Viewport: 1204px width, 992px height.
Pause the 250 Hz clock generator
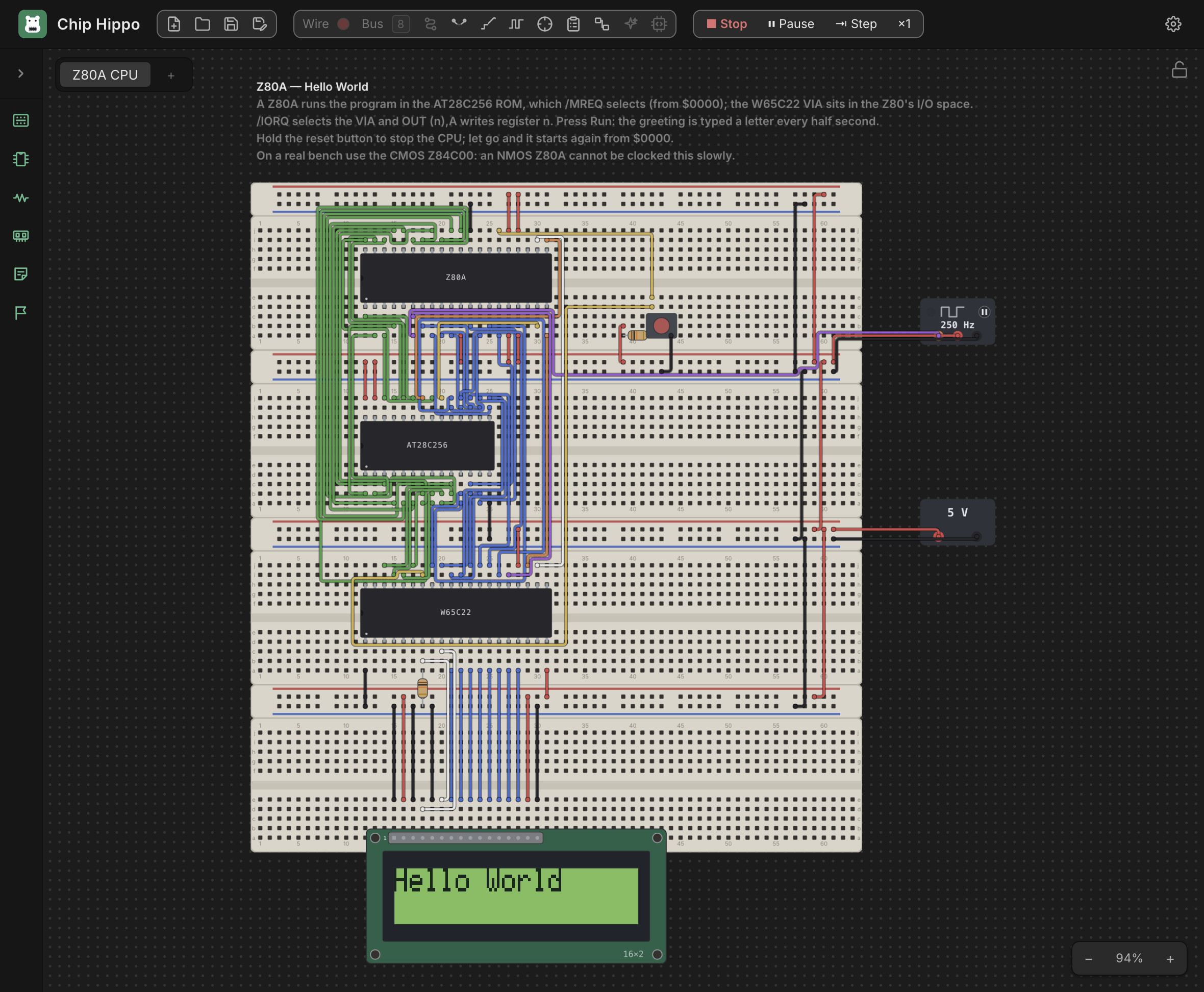pos(984,312)
